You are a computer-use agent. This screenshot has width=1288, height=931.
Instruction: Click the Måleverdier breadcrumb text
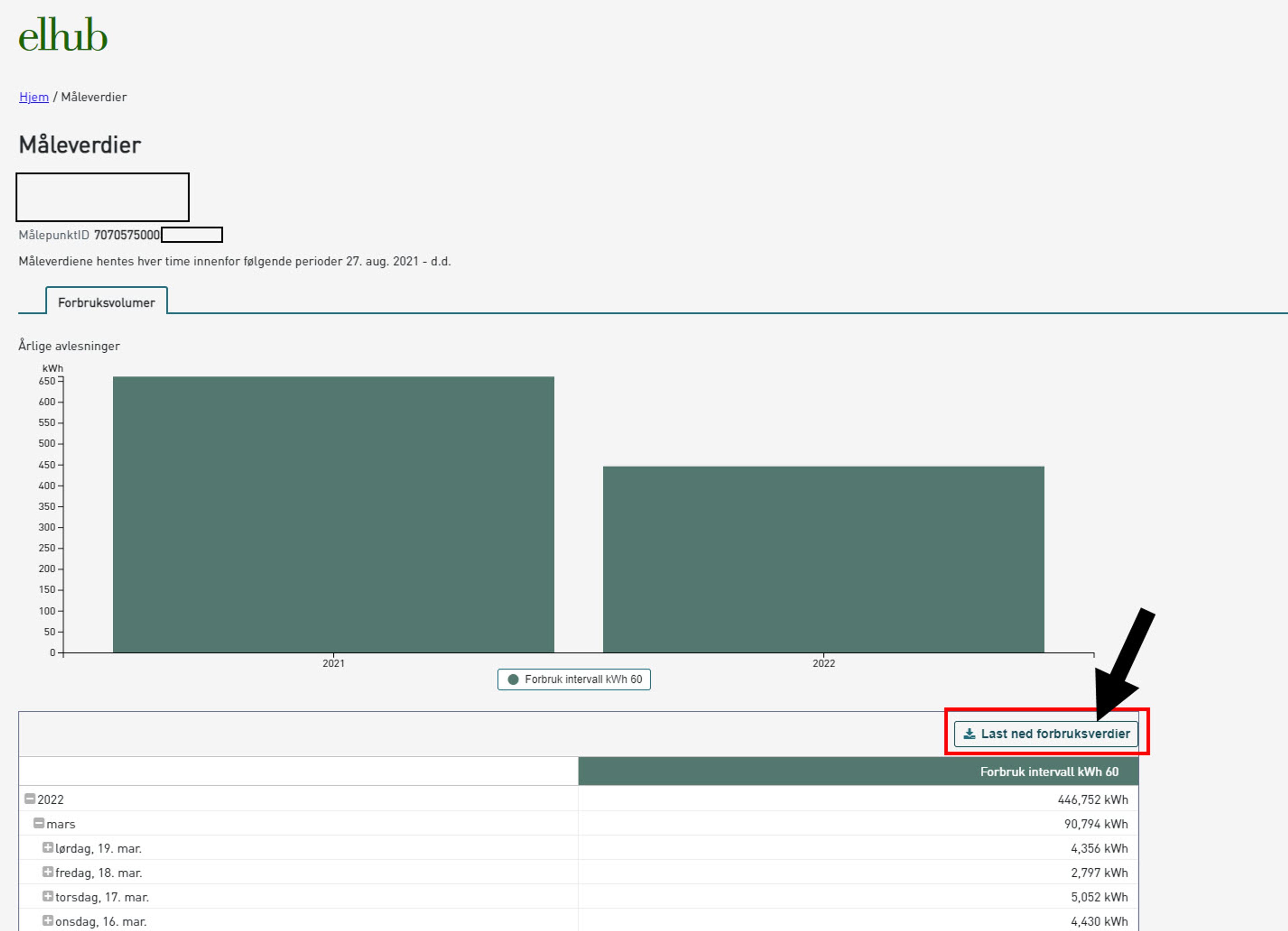[x=94, y=97]
